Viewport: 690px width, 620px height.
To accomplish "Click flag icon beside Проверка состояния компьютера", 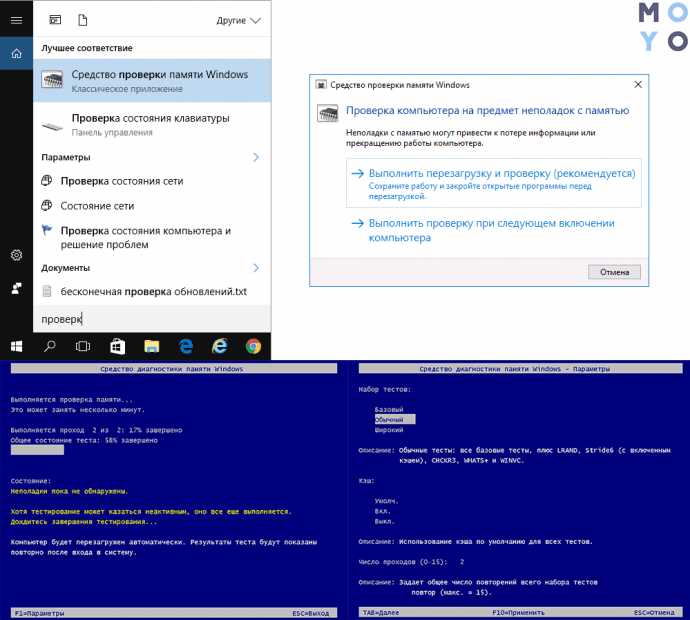I will (x=47, y=230).
